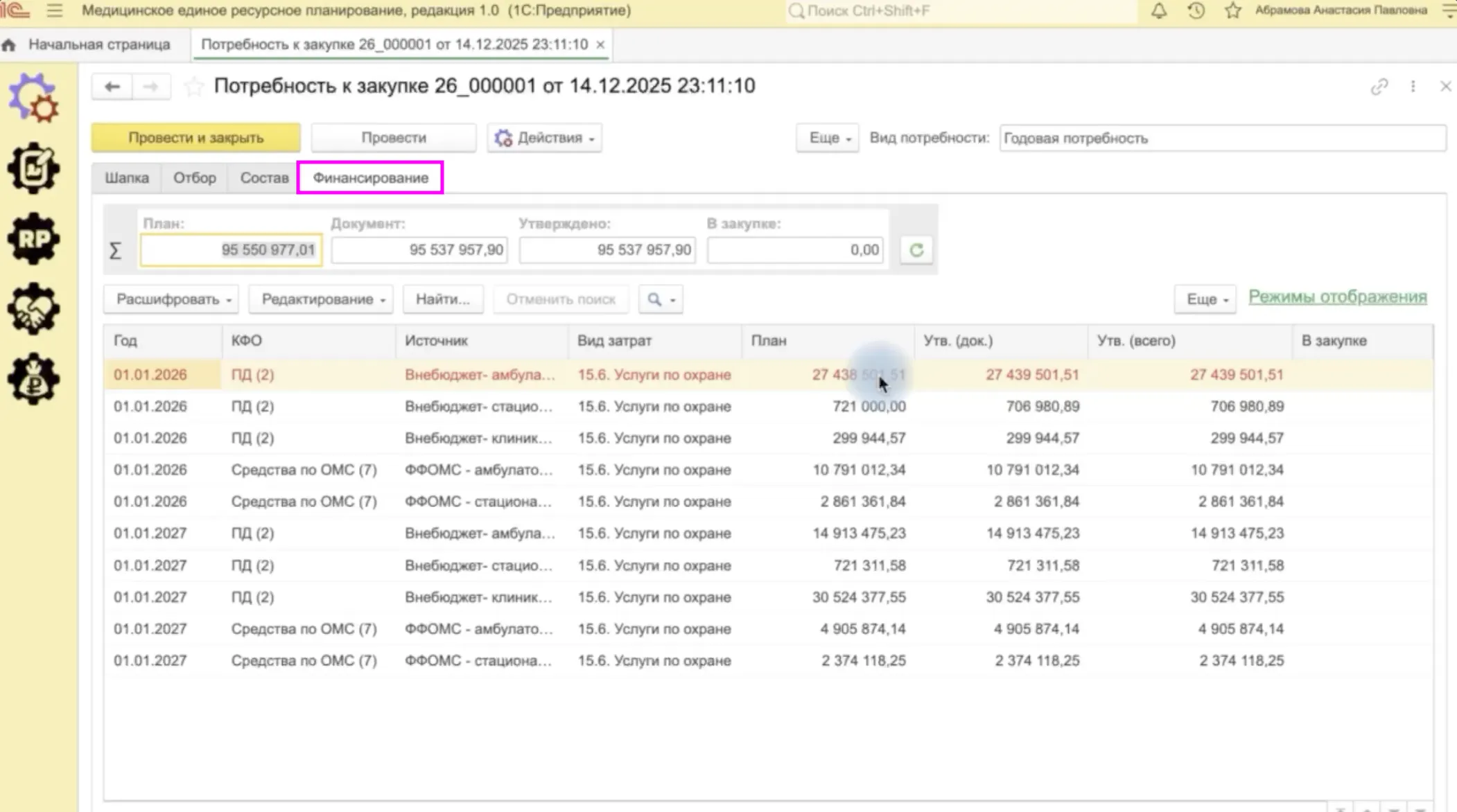
Task: Click the Провести button
Action: (x=394, y=138)
